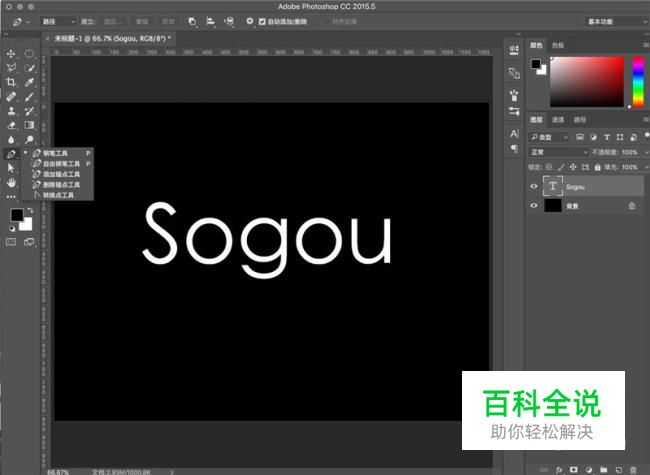
Task: Change screen mode icon
Action: [29, 242]
